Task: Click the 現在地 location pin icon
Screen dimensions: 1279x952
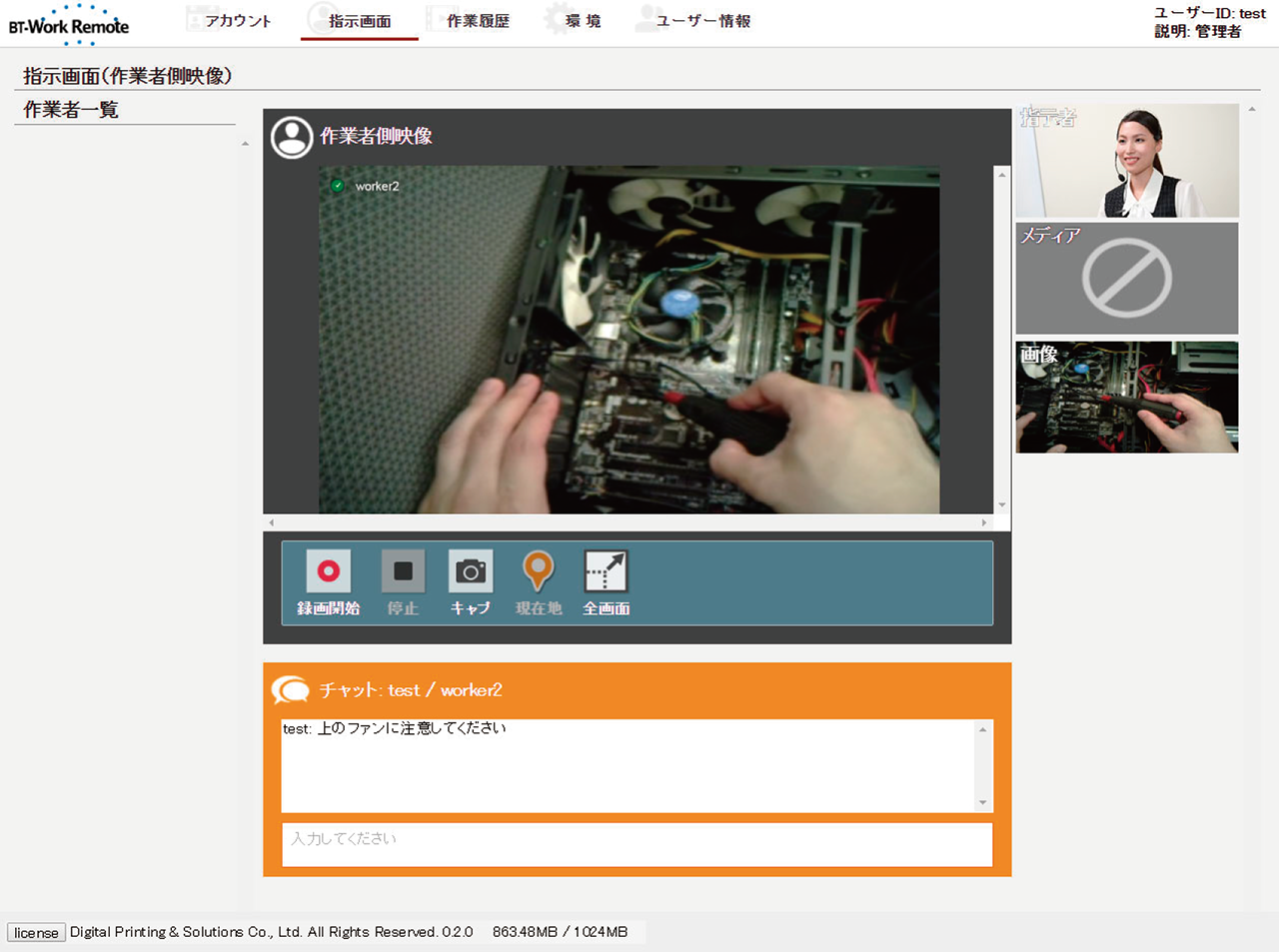Action: tap(539, 572)
